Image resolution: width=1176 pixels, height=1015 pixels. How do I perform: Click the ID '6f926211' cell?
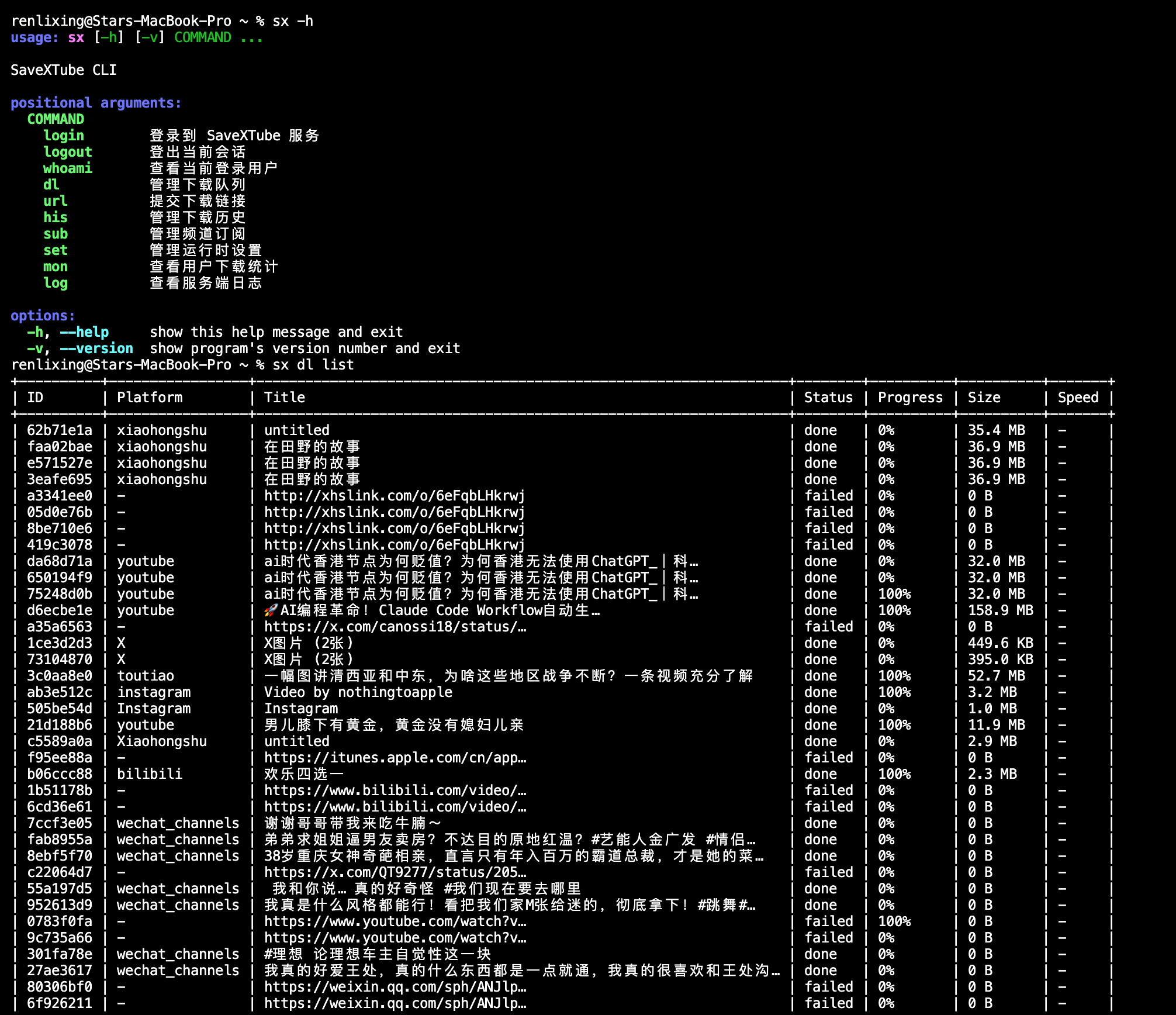click(x=60, y=1003)
